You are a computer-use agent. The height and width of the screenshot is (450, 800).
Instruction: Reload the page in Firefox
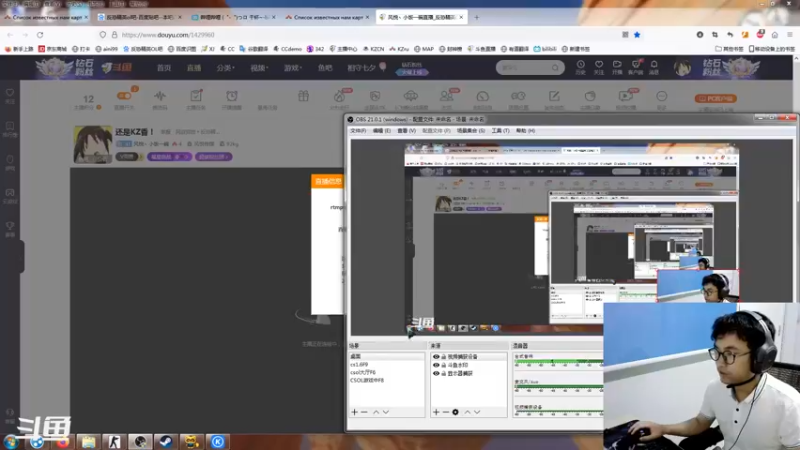click(40, 35)
